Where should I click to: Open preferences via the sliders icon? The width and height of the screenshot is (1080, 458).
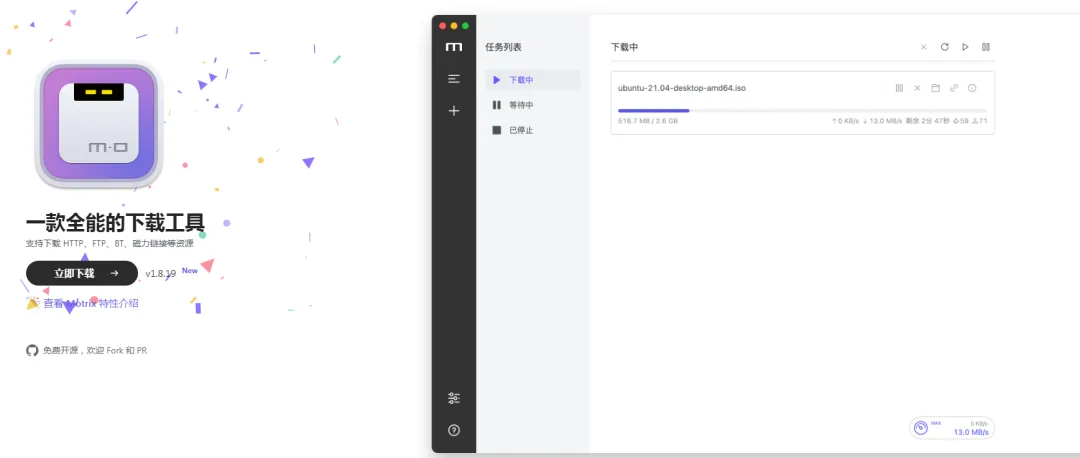pyautogui.click(x=454, y=398)
